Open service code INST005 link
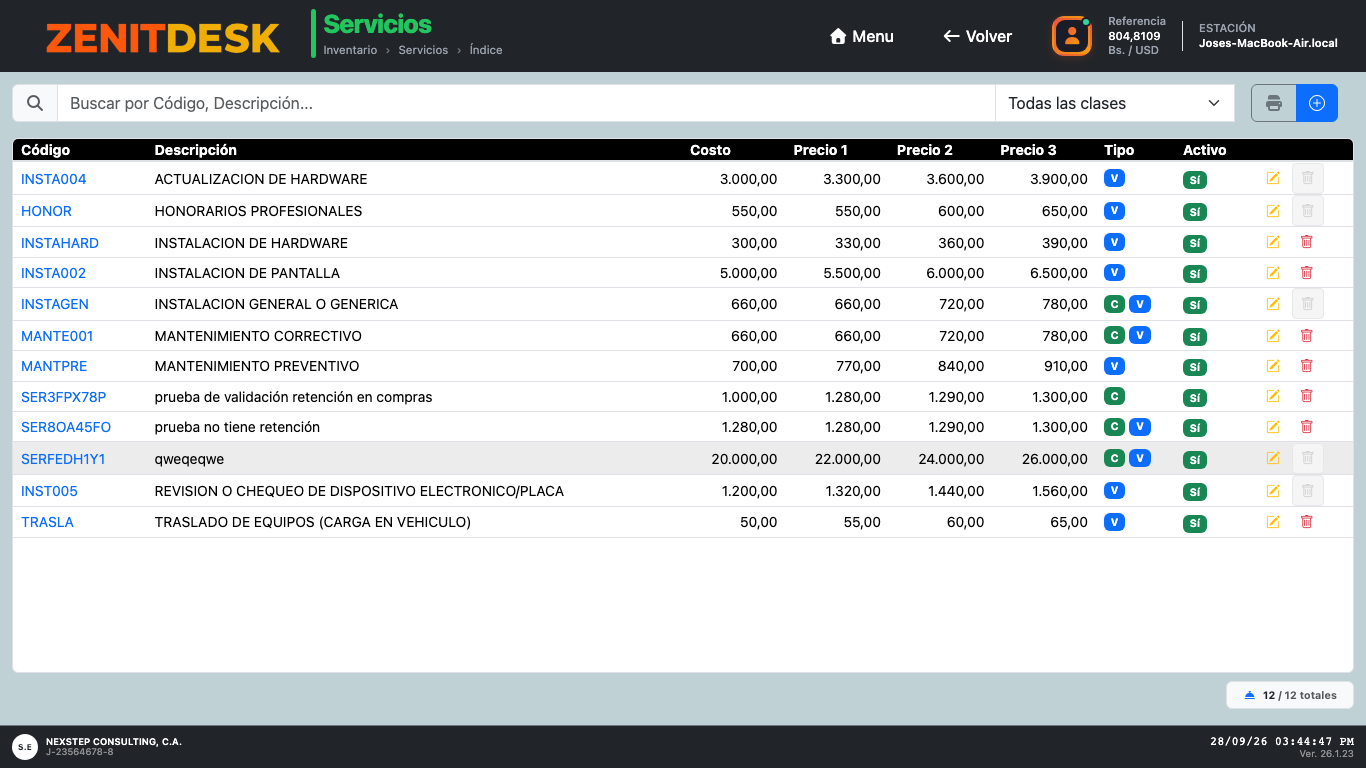The image size is (1366, 768). tap(49, 491)
